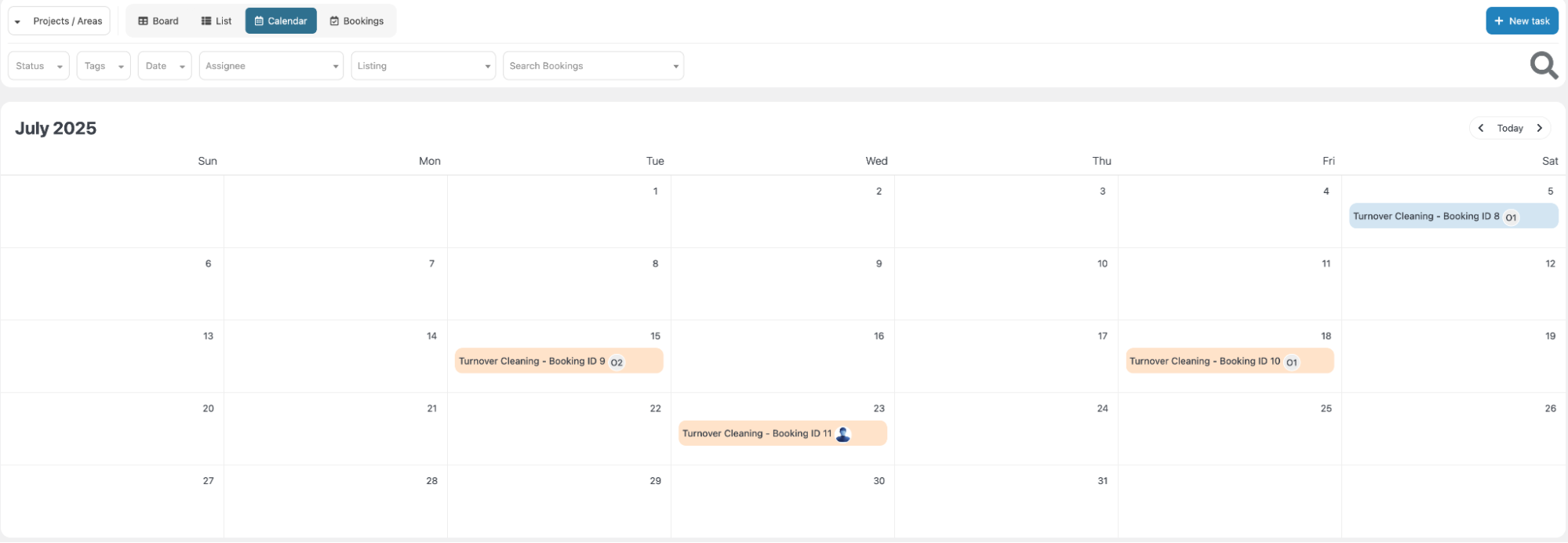Click the O1 badge on Booking ID 10
The height and width of the screenshot is (543, 1568).
(x=1291, y=363)
